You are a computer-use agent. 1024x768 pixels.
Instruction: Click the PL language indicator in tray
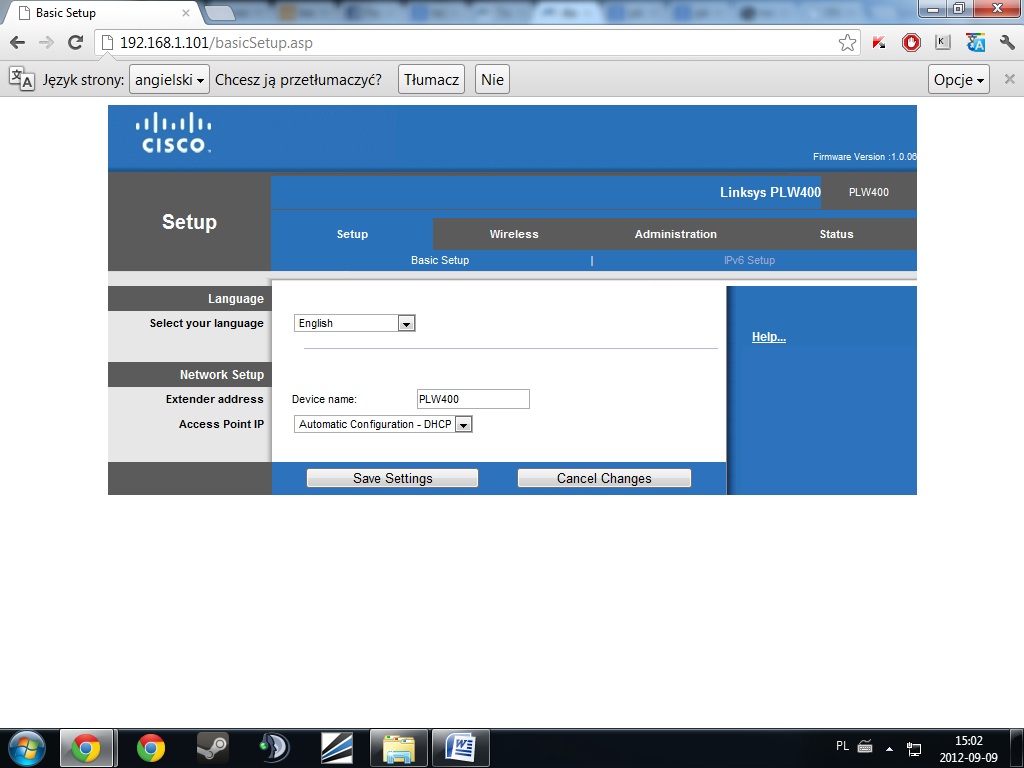click(842, 746)
